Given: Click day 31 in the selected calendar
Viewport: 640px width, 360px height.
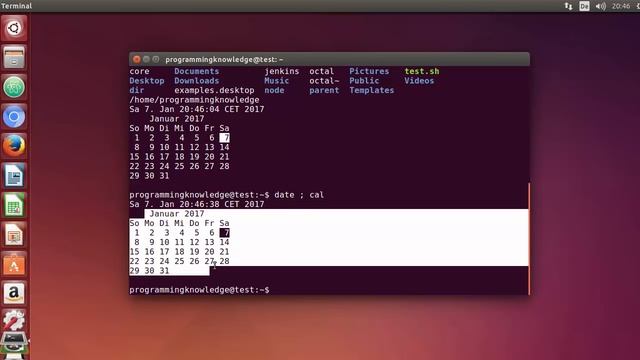Looking at the screenshot, I should click(x=164, y=271).
